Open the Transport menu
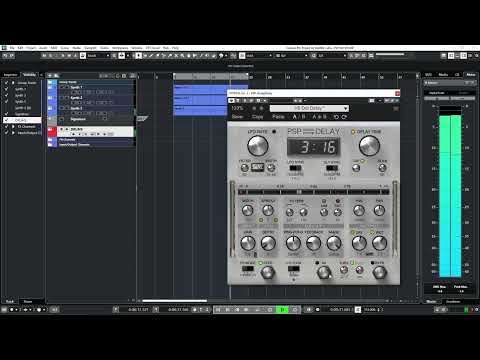This screenshot has width=480, height=360. click(x=90, y=48)
